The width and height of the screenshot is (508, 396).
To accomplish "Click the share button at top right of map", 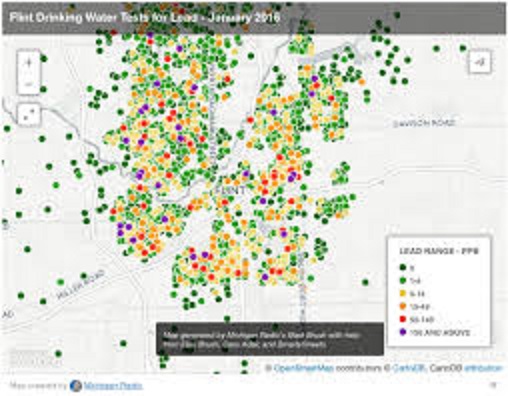I will point(480,61).
